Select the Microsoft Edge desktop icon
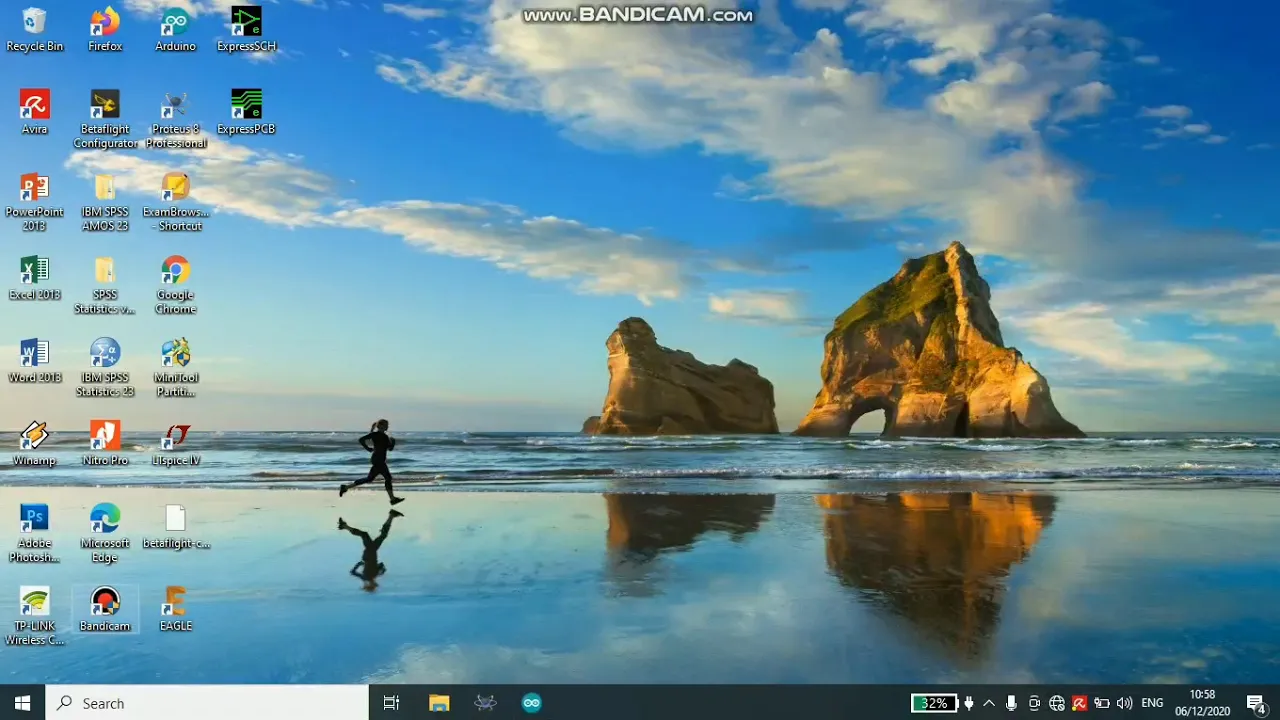1280x720 pixels. coord(105,533)
